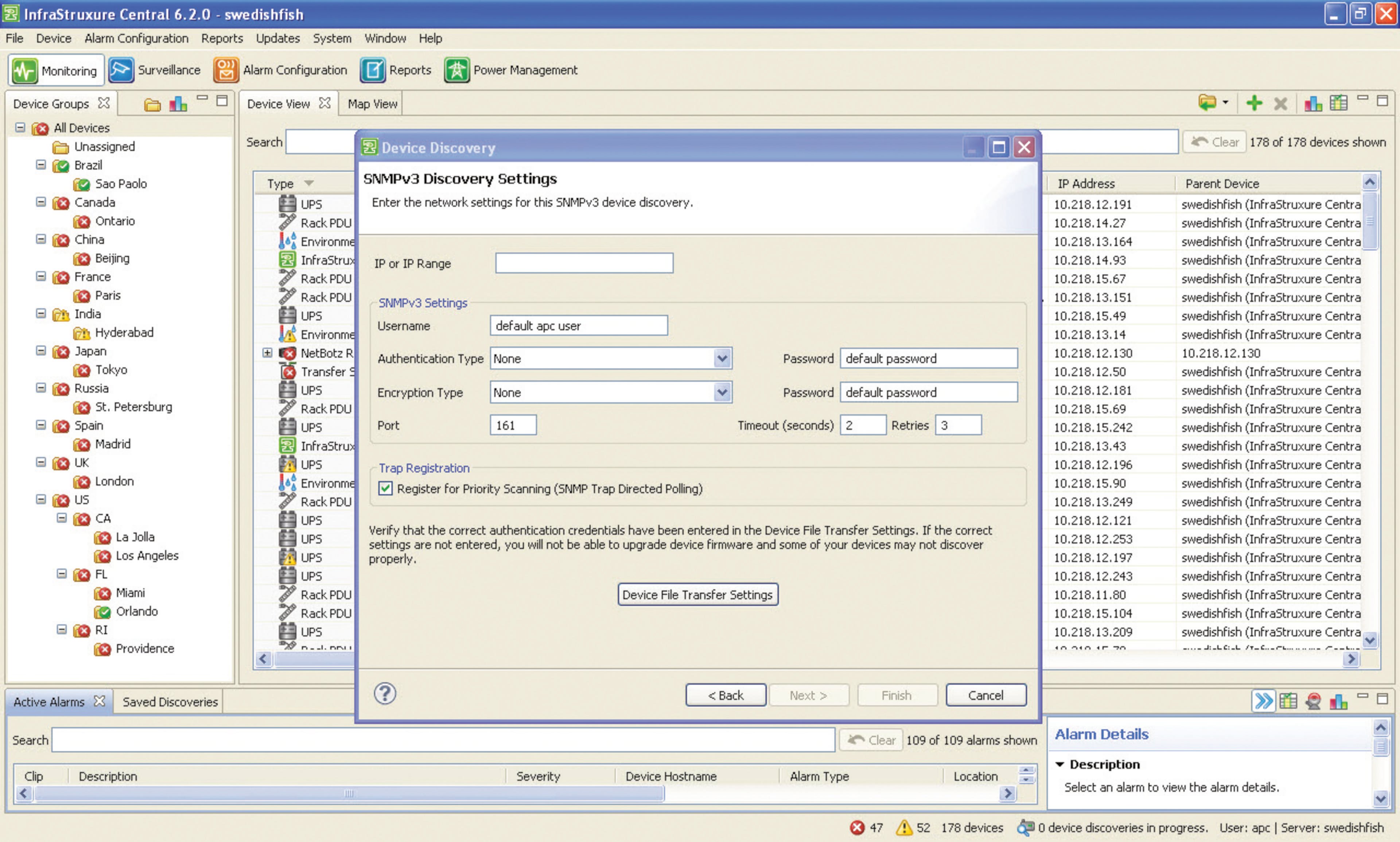Collapse the Alarm Details Description section
Screen dimensions: 1400x842
point(1059,764)
